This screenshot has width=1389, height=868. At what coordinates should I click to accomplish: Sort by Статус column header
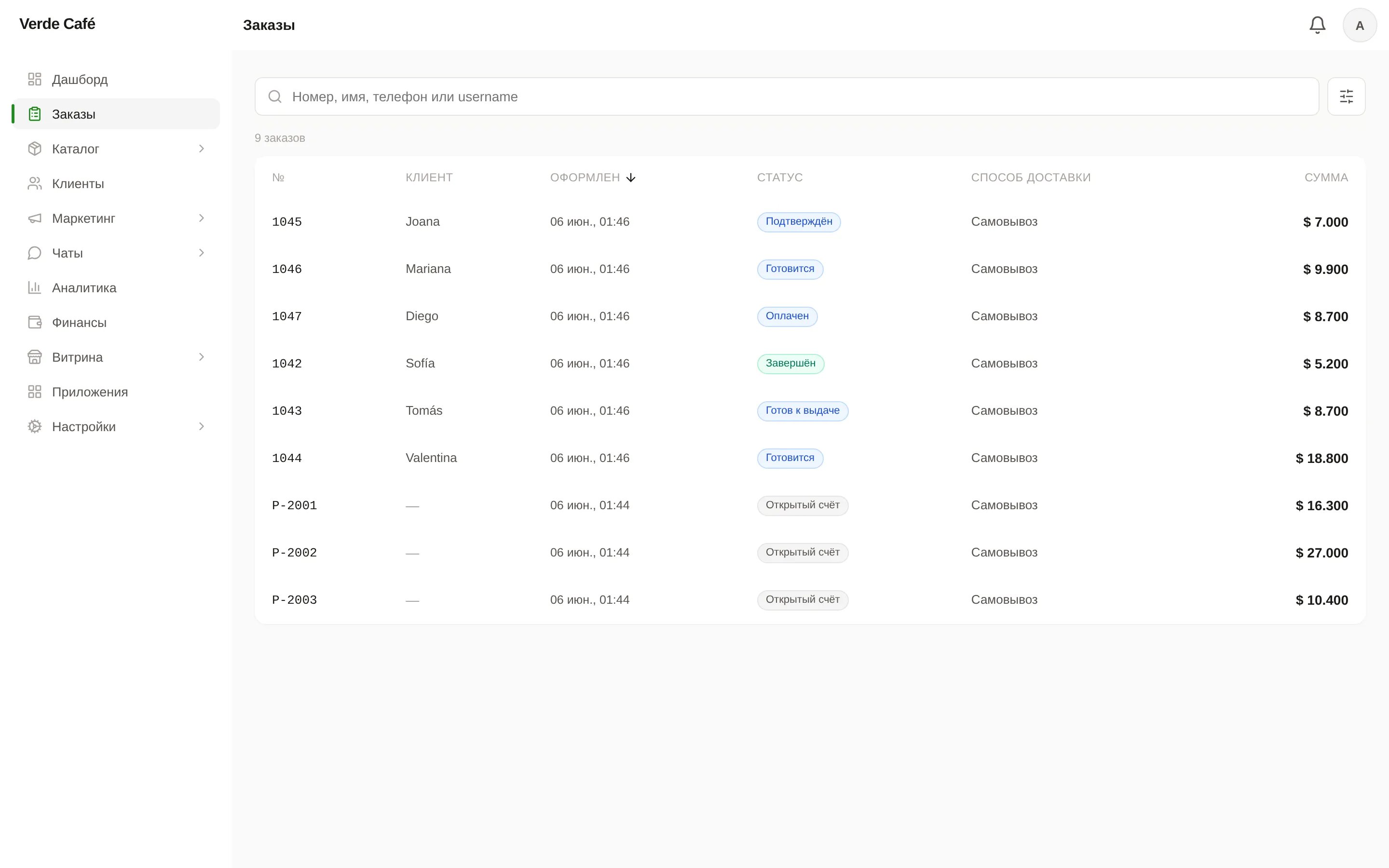[779, 177]
